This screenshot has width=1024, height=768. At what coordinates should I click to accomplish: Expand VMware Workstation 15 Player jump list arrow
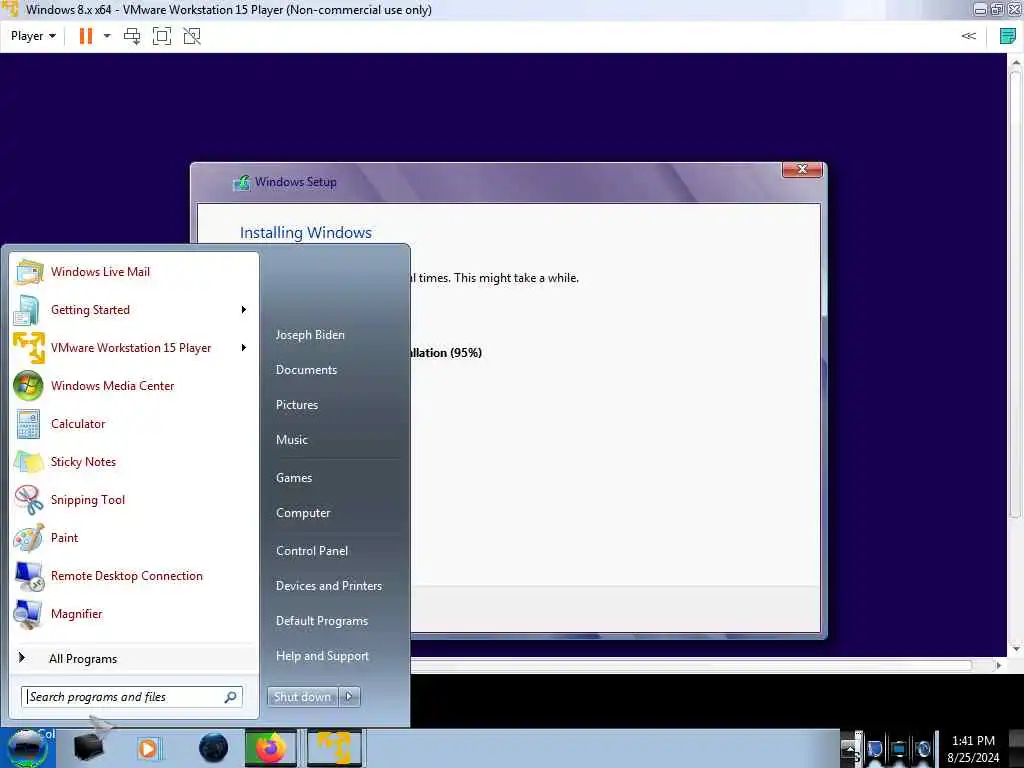click(244, 347)
